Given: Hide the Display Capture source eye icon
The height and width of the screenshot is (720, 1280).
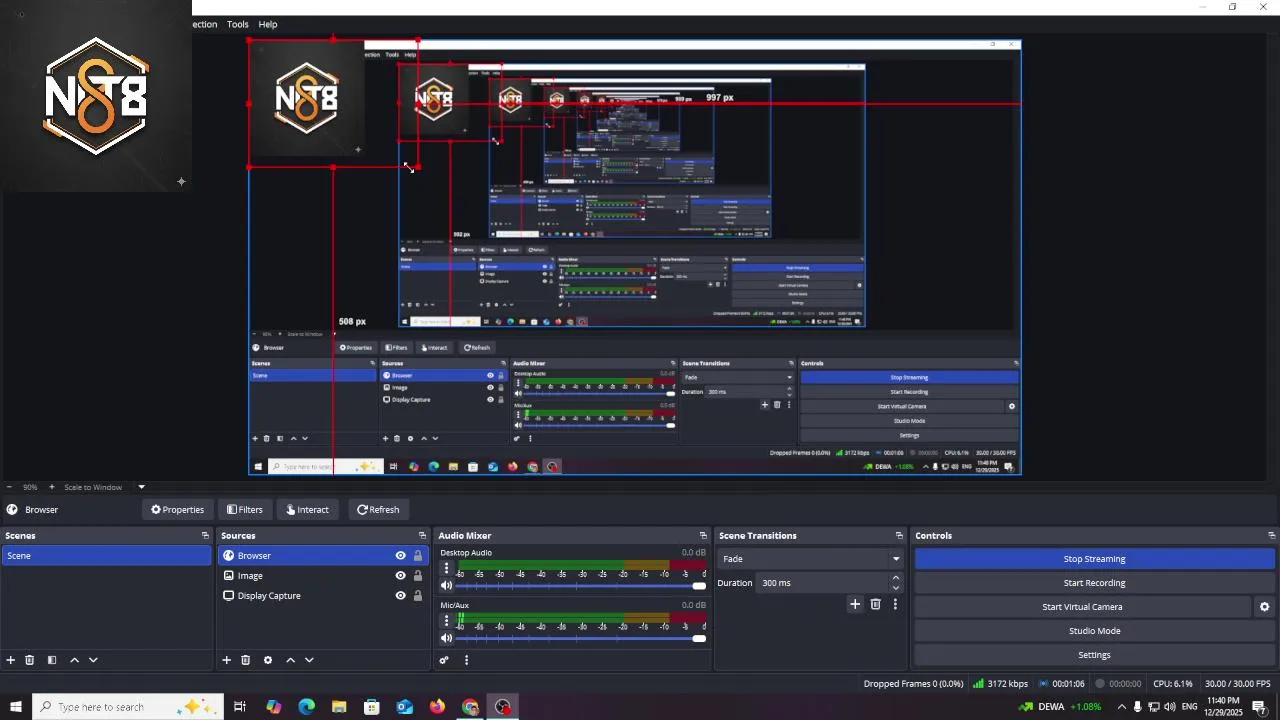Looking at the screenshot, I should point(400,596).
